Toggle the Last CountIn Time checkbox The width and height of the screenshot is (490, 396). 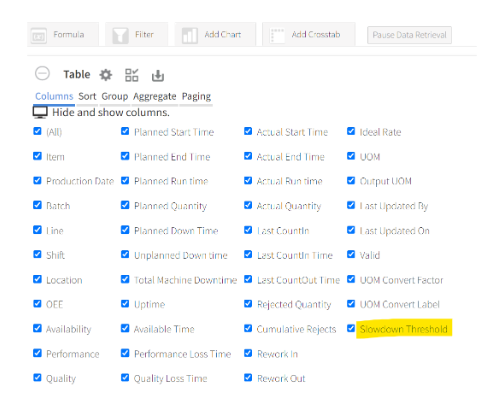point(248,254)
